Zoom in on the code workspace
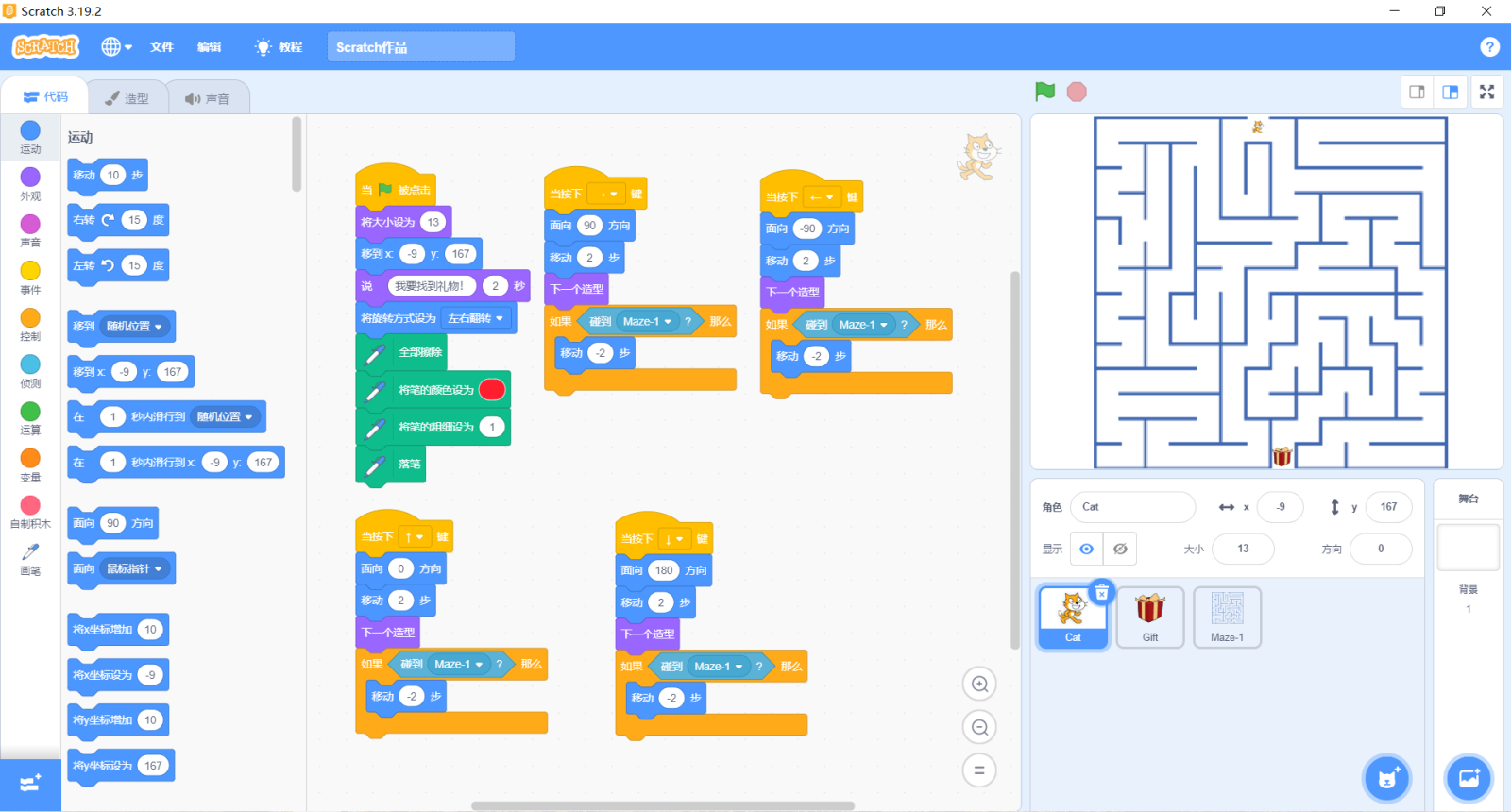This screenshot has height=812, width=1511. point(979,684)
